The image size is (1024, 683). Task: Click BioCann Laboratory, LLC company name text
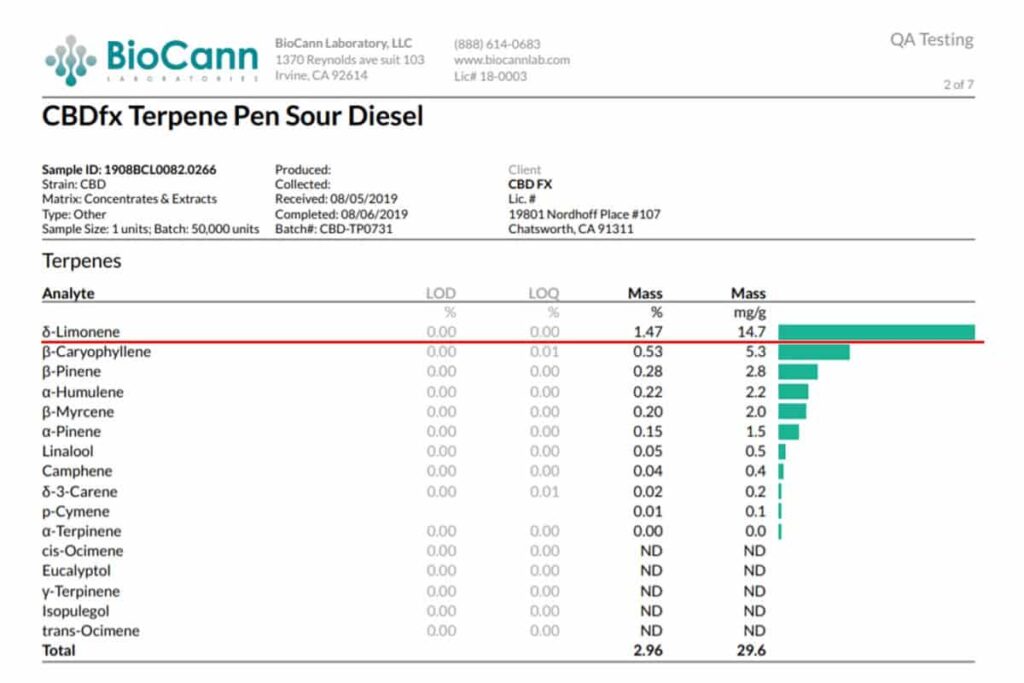tap(344, 43)
